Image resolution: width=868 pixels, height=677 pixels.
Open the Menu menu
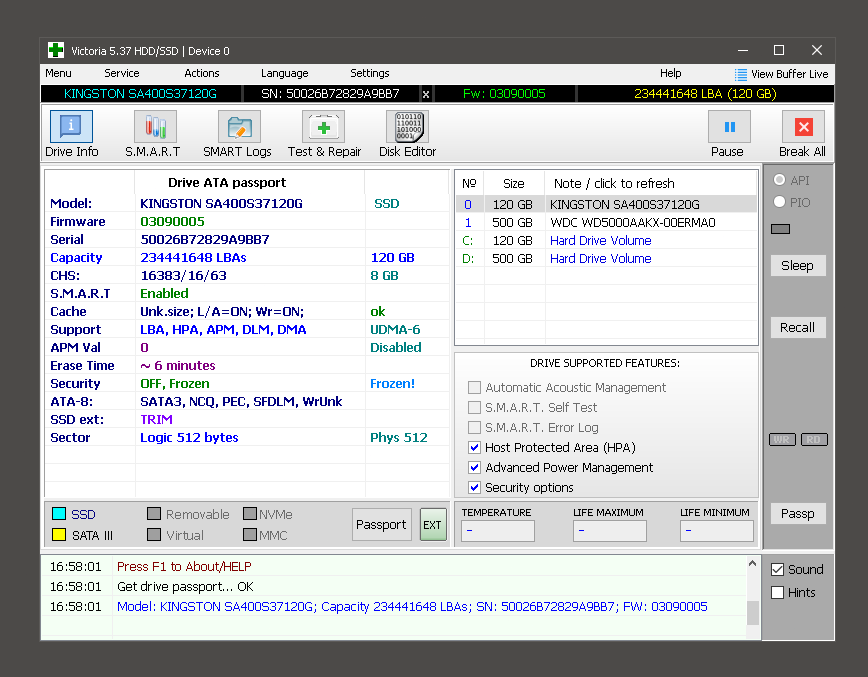point(58,73)
